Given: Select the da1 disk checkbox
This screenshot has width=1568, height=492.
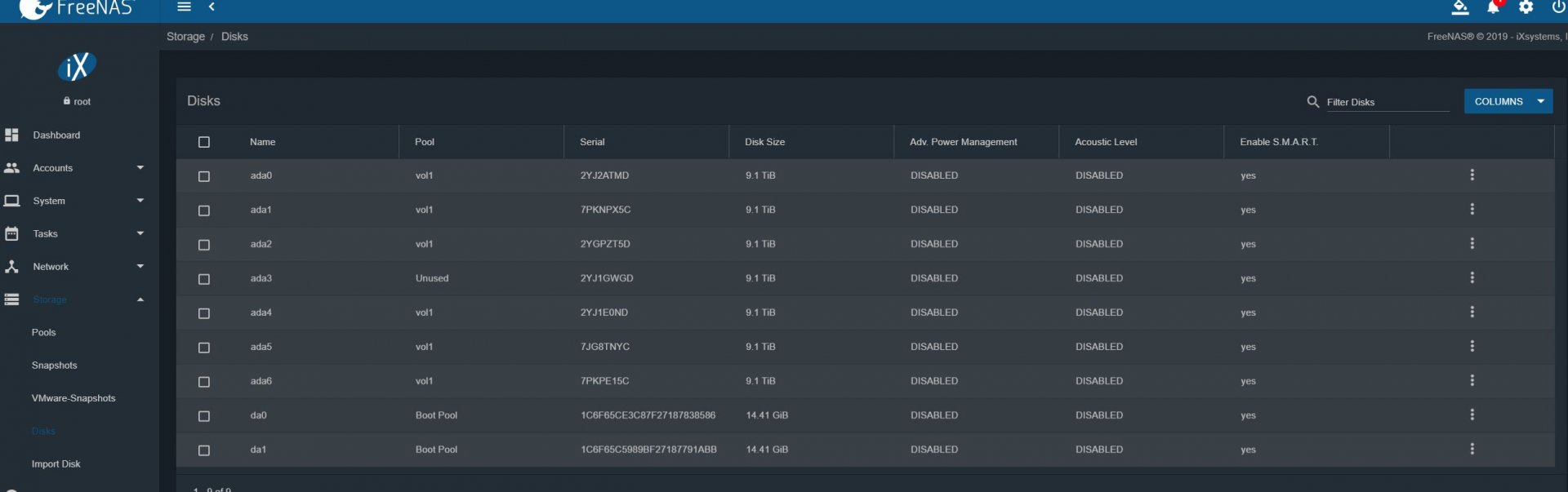Looking at the screenshot, I should pos(204,450).
